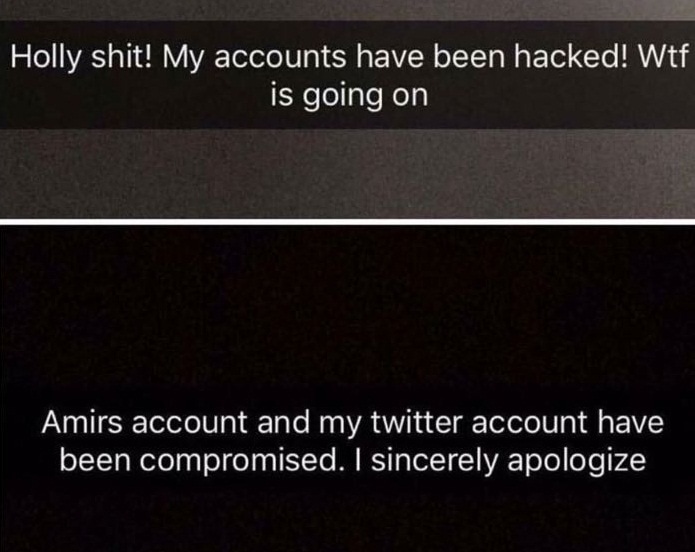Tap the word "Amirs" in the bottom caption
This screenshot has height=552, width=695.
click(x=82, y=422)
